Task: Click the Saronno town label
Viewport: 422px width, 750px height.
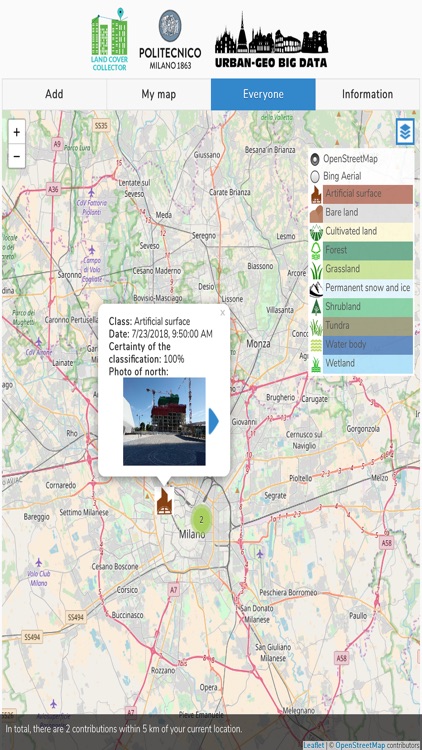Action: [70, 275]
